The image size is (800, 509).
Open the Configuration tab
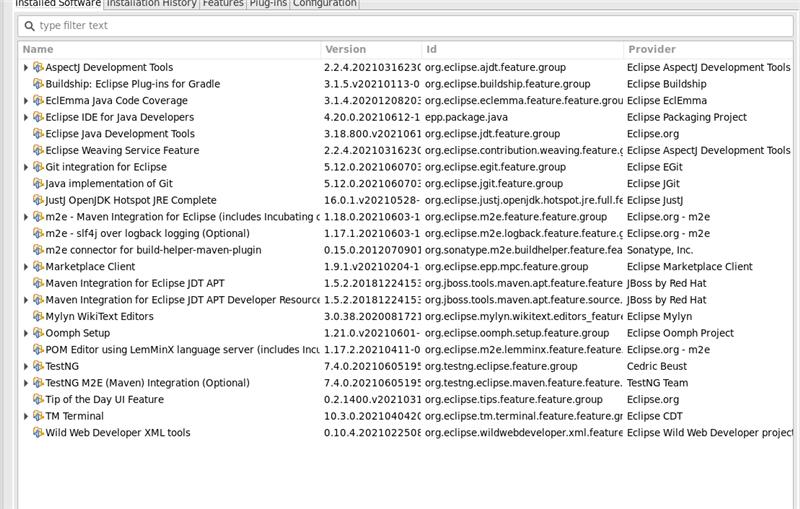(324, 4)
